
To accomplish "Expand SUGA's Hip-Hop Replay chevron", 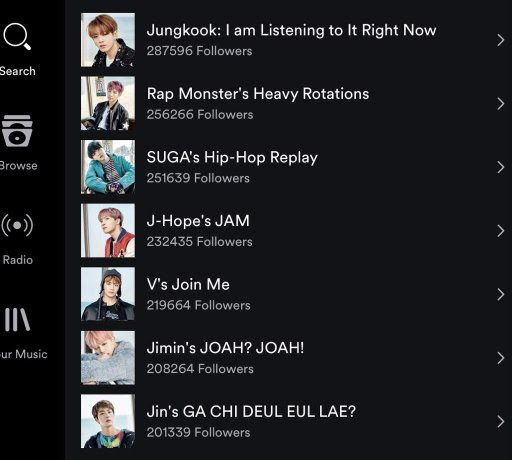I will (500, 167).
